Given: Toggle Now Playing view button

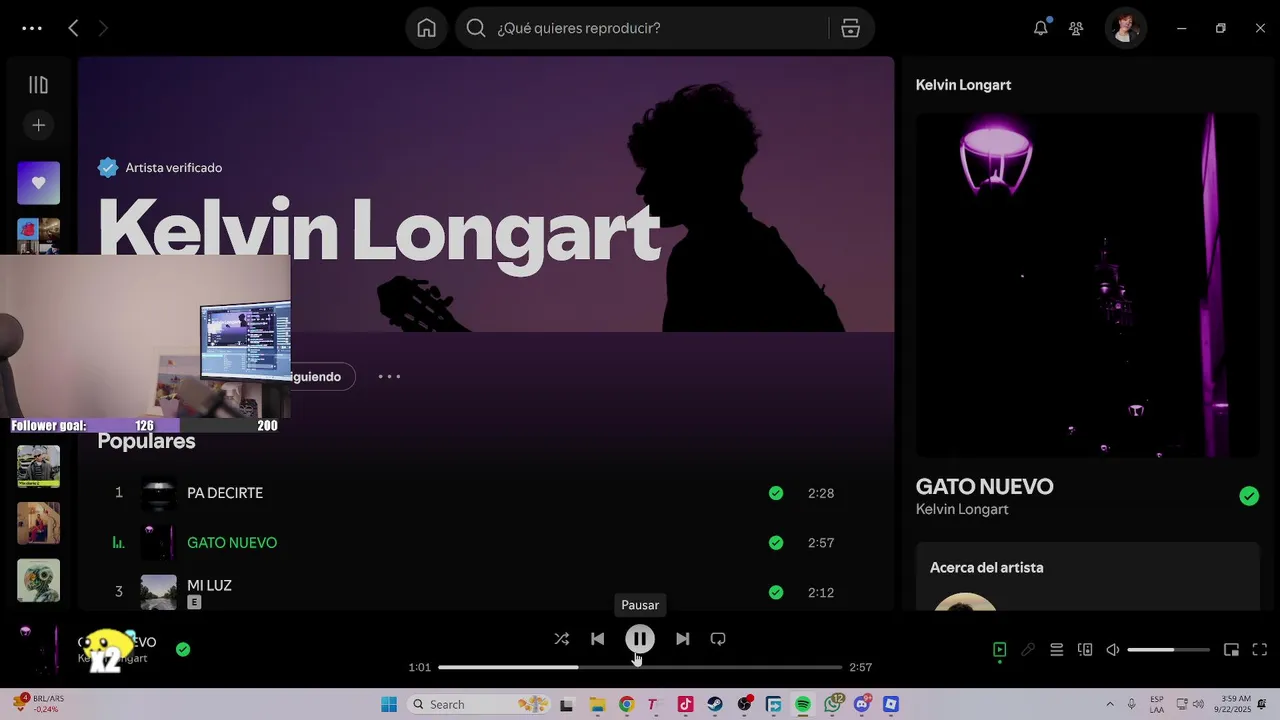Looking at the screenshot, I should point(999,650).
